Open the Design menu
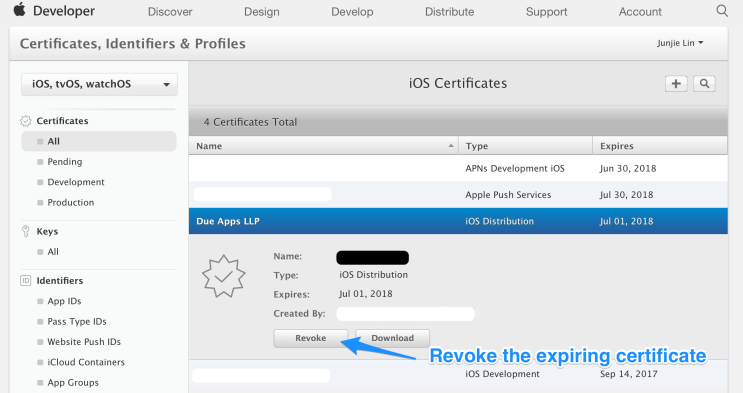Screen dimensions: 743x393 click(262, 12)
